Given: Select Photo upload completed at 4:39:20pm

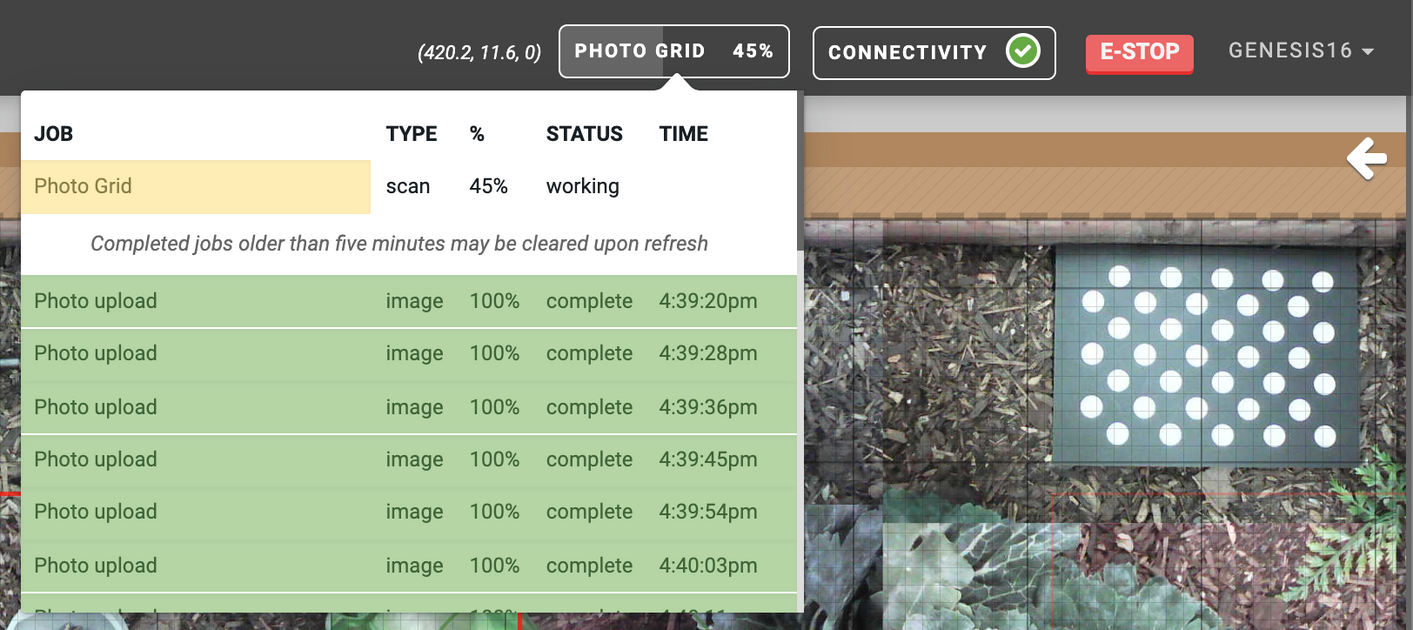Looking at the screenshot, I should (400, 300).
